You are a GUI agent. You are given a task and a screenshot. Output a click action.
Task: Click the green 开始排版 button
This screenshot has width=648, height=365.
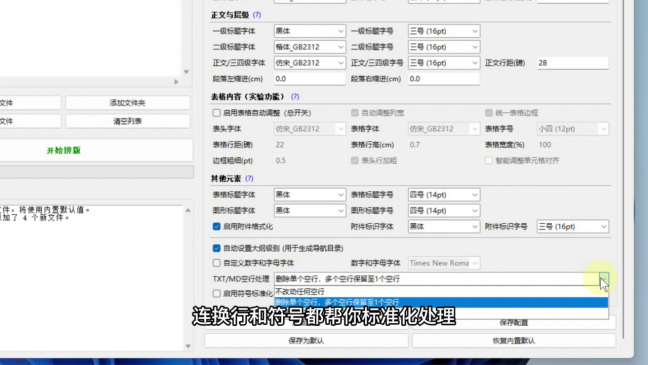[x=95, y=150]
